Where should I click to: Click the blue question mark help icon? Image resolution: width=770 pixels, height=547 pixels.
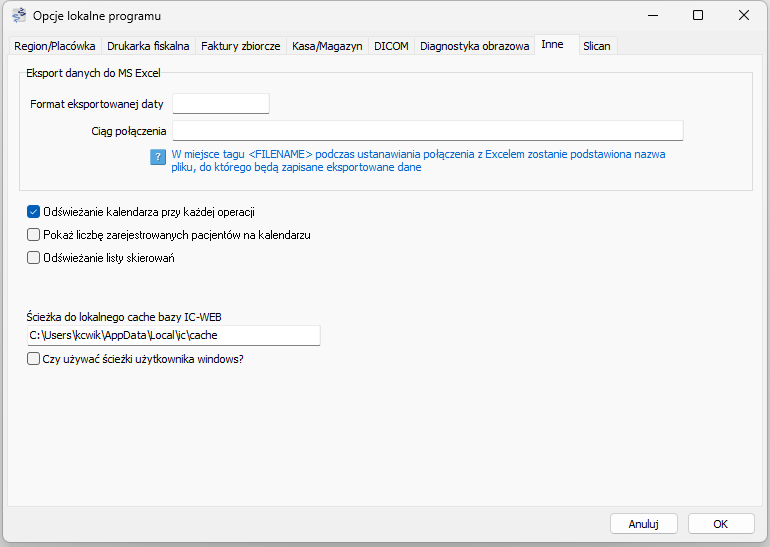157,156
